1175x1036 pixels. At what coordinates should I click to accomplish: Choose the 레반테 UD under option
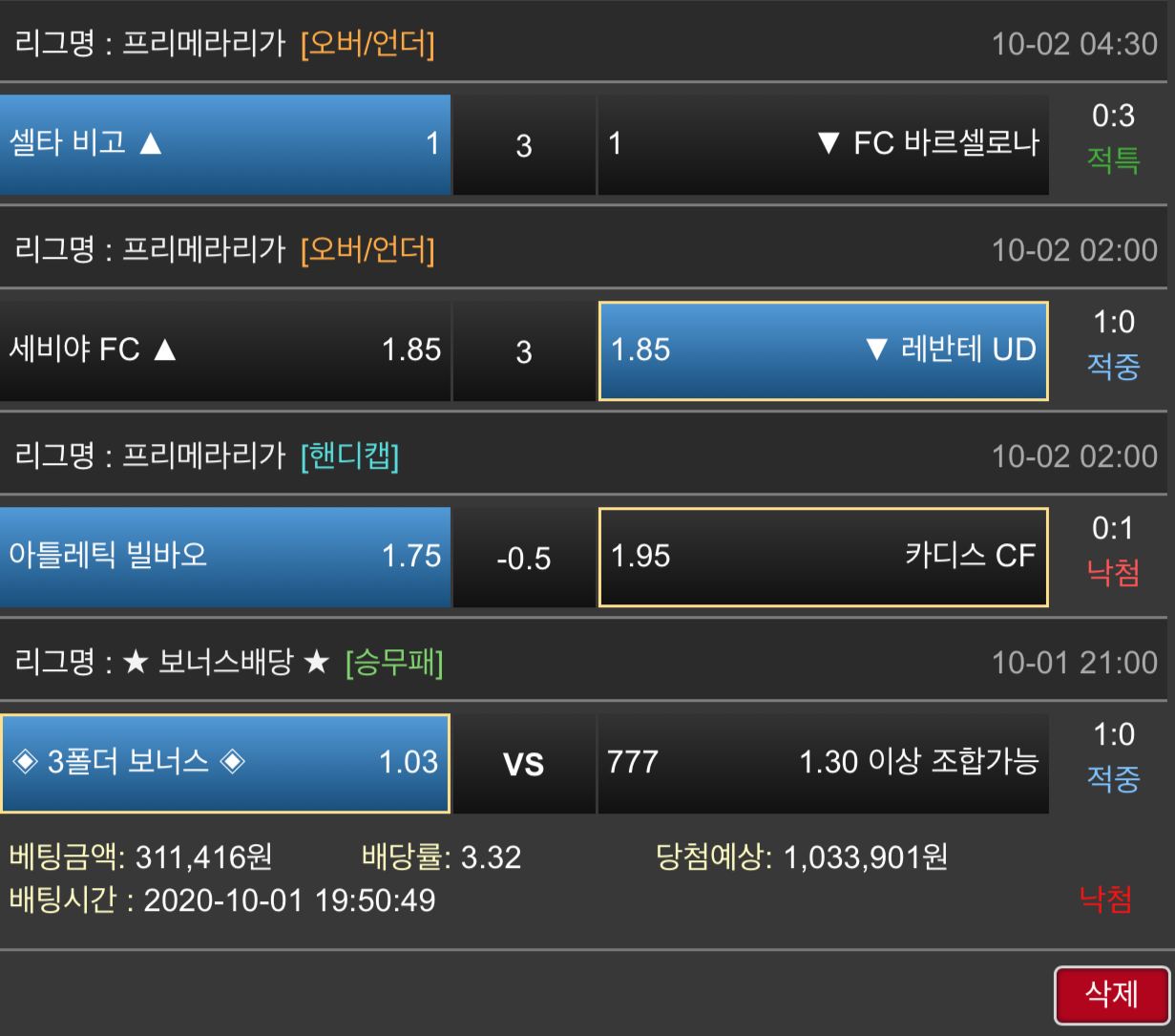[823, 350]
